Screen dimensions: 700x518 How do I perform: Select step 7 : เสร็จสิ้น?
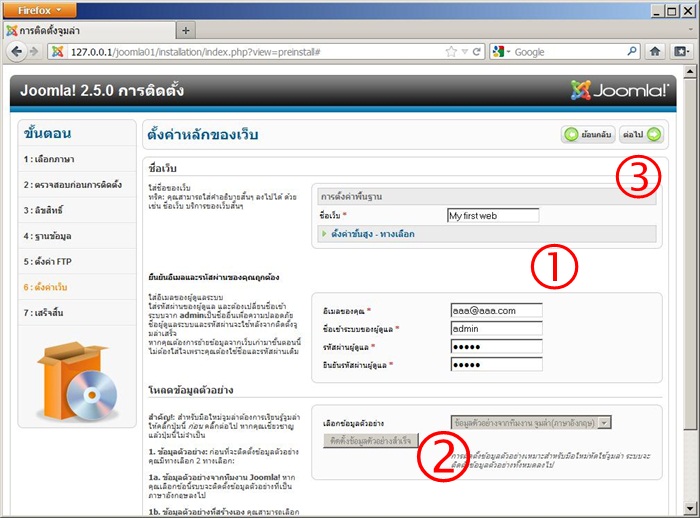77,313
